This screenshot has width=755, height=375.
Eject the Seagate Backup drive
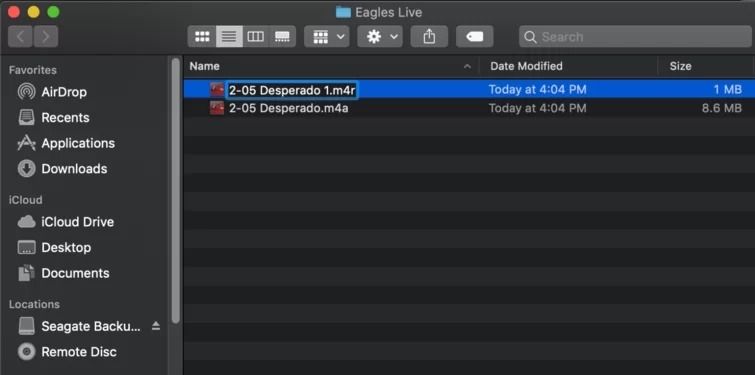pyautogui.click(x=156, y=326)
